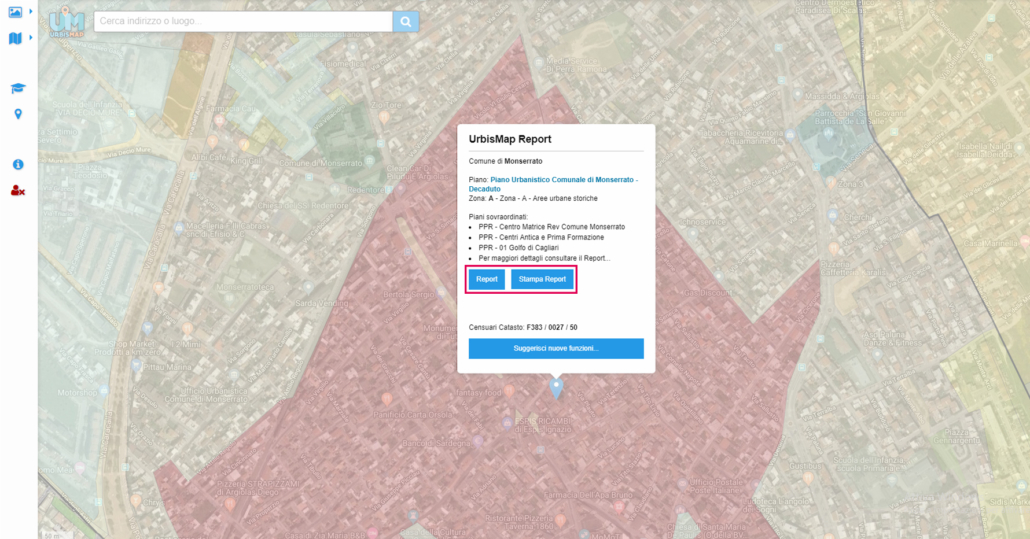Image resolution: width=1030 pixels, height=539 pixels.
Task: Click text PPR - 01 Golfo di Cagliari
Action: (519, 248)
